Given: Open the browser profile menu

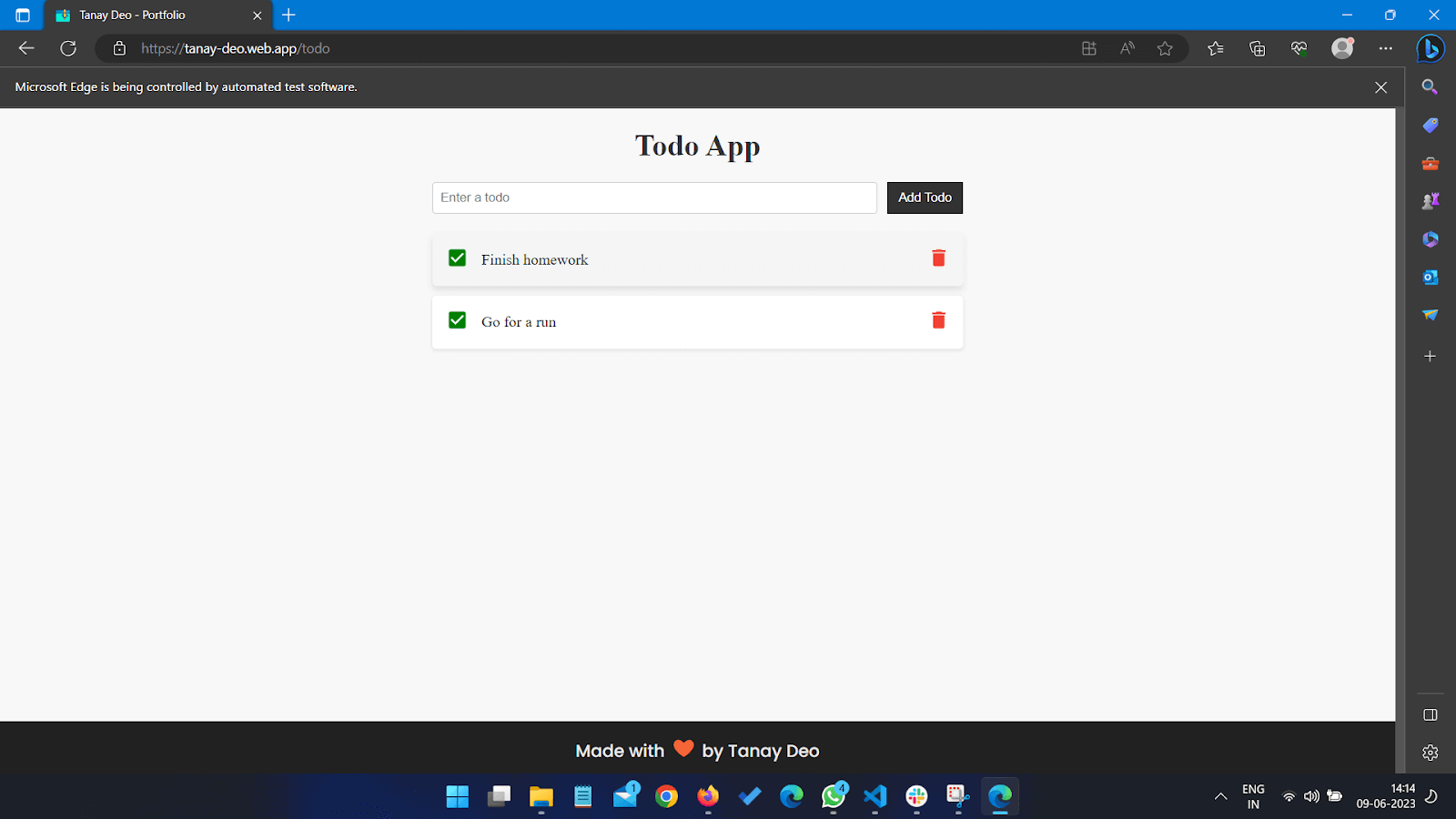Looking at the screenshot, I should pos(1342,48).
